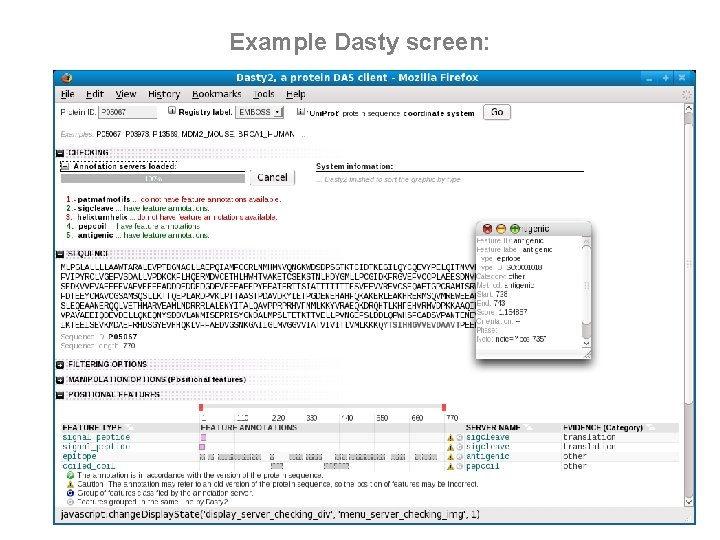Click the 'helixturnhelix' server entry
This screenshot has width=720, height=540.
pos(102,217)
